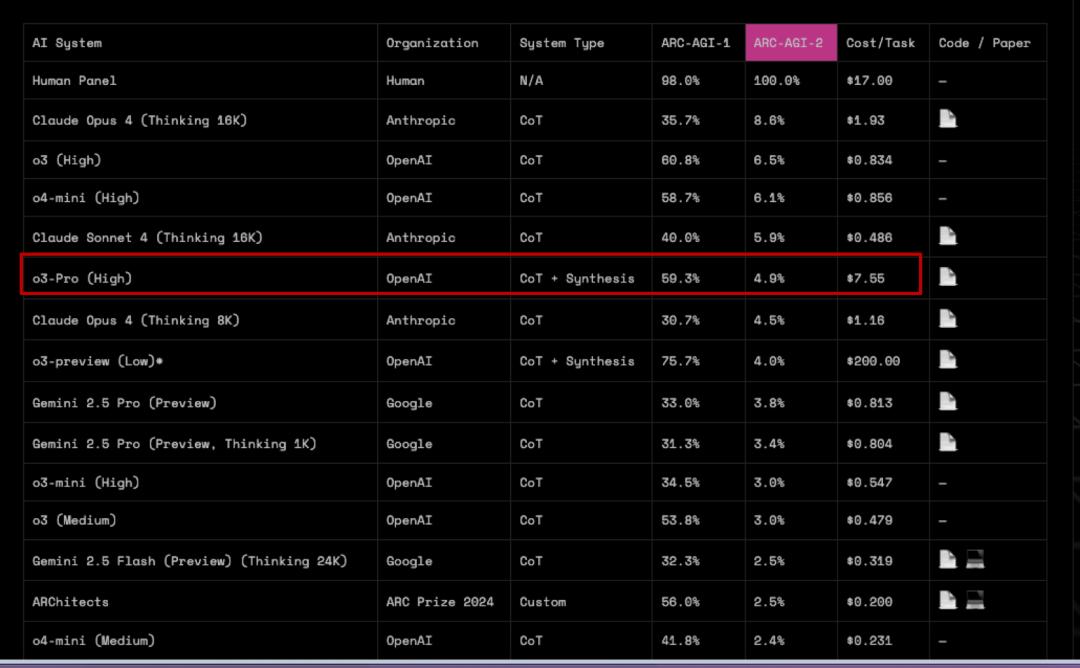Open the Gemini 2.5 Flash (Preview) paper icon
Viewport: 1080px width, 668px height.
pyautogui.click(x=948, y=559)
